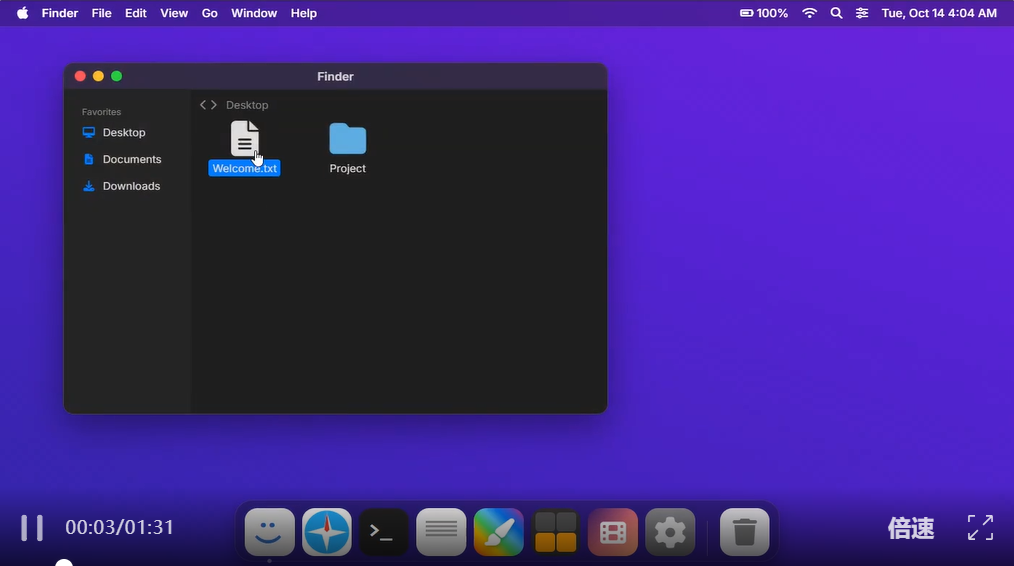The width and height of the screenshot is (1014, 566).
Task: Open the Control Center toggles icon
Action: click(x=862, y=13)
